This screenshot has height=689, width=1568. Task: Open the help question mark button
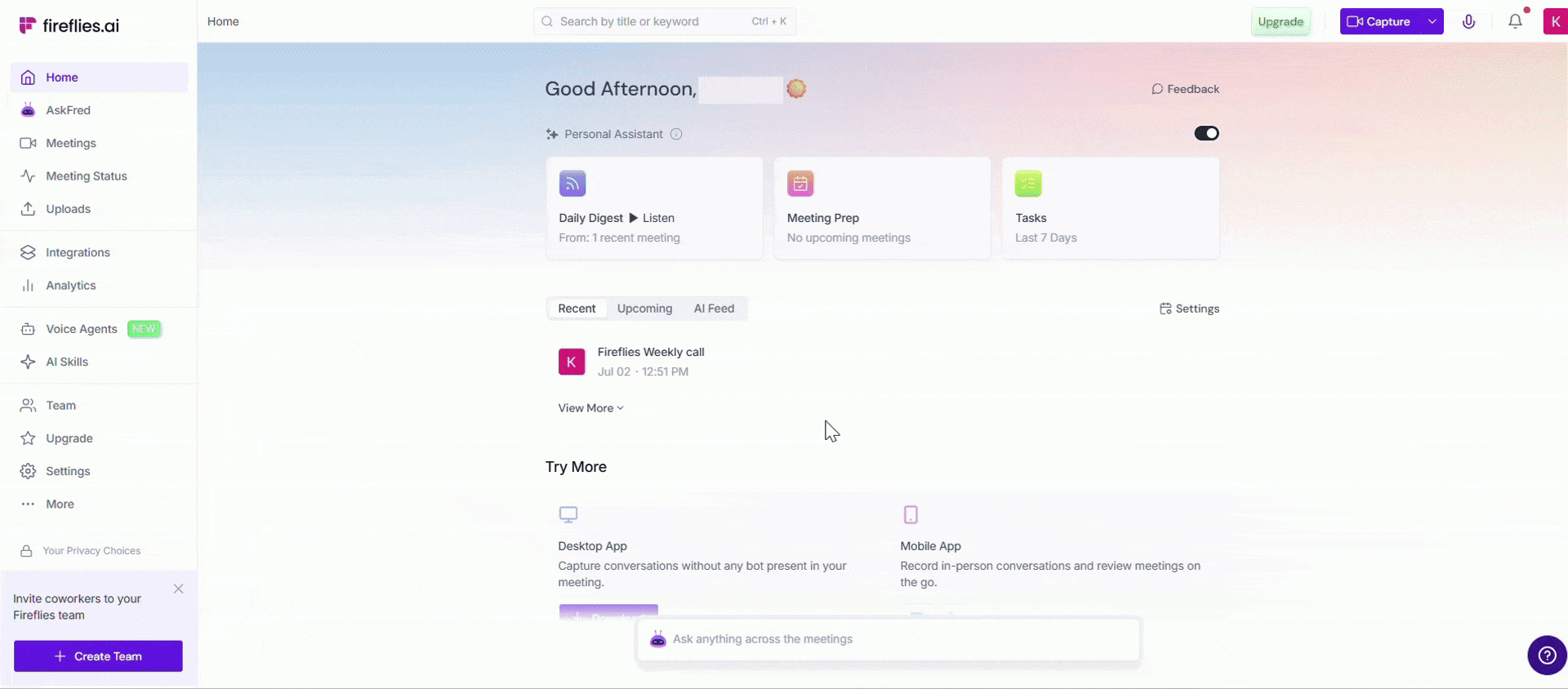(1547, 655)
